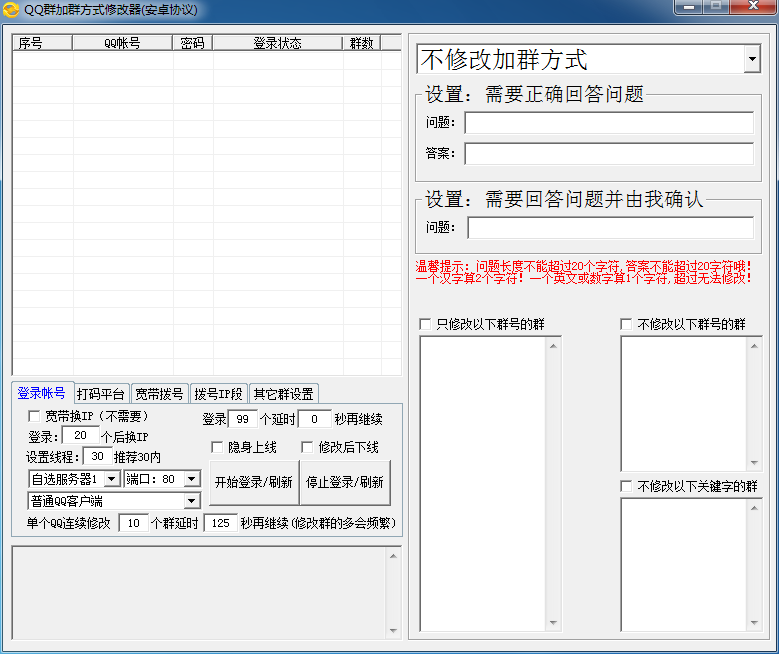Select the 其它群设置 tab
Viewport: 779px width, 654px height.
tap(283, 393)
